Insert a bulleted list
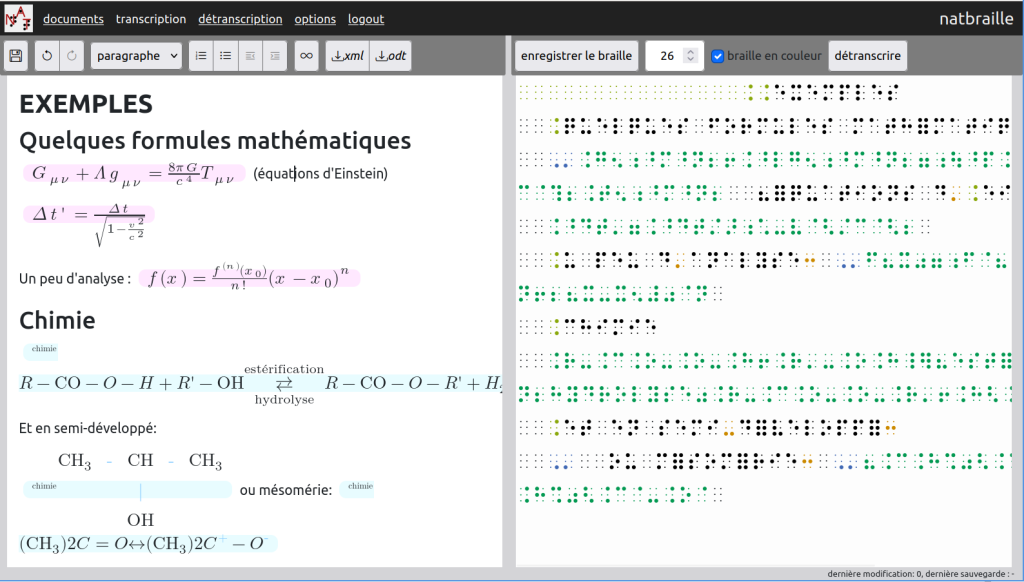The height and width of the screenshot is (582, 1024). tap(226, 56)
